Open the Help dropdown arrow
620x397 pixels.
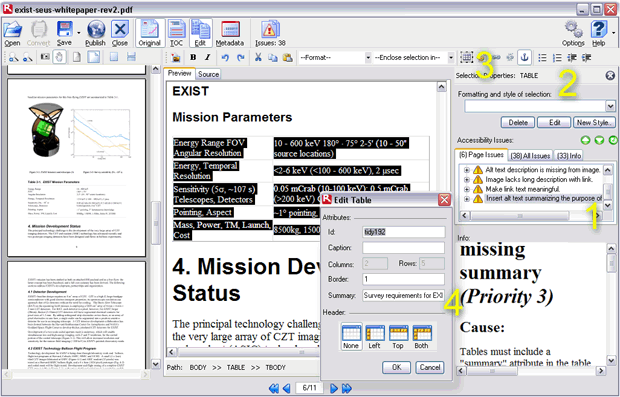point(612,34)
